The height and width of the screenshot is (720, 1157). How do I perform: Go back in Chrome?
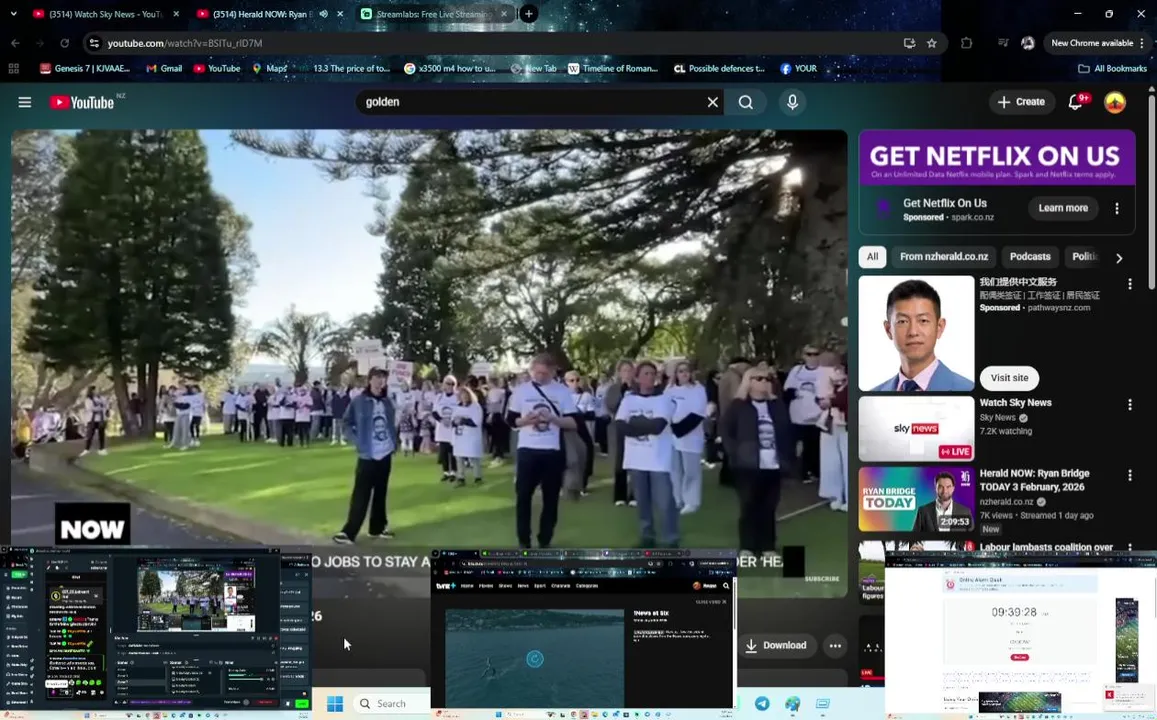click(15, 43)
